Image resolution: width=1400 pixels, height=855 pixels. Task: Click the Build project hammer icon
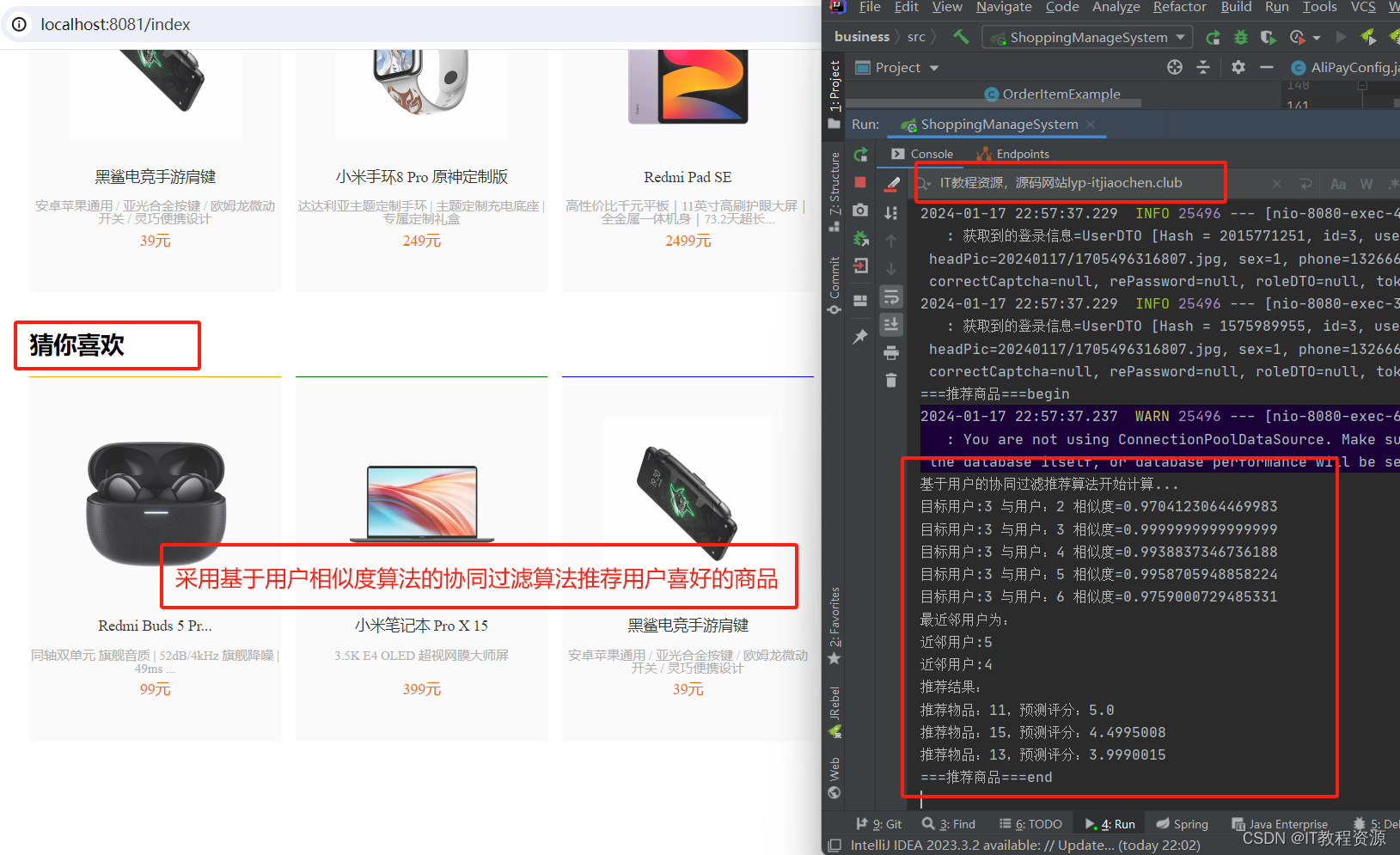coord(961,37)
